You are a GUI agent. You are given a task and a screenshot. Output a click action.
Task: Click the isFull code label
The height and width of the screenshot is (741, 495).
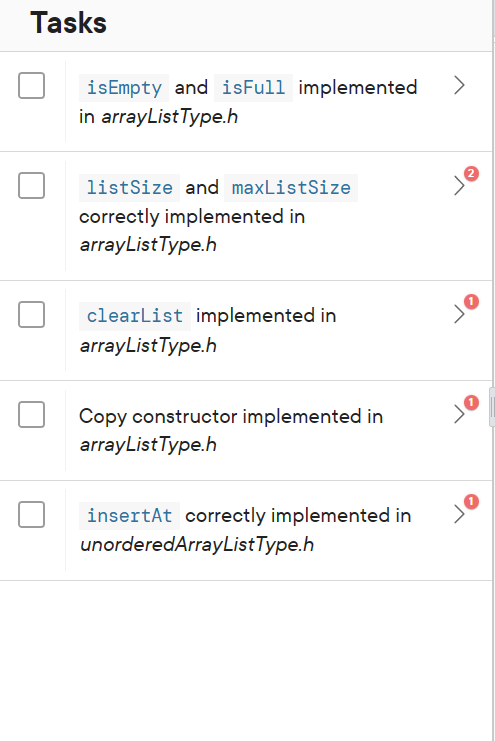tap(253, 88)
